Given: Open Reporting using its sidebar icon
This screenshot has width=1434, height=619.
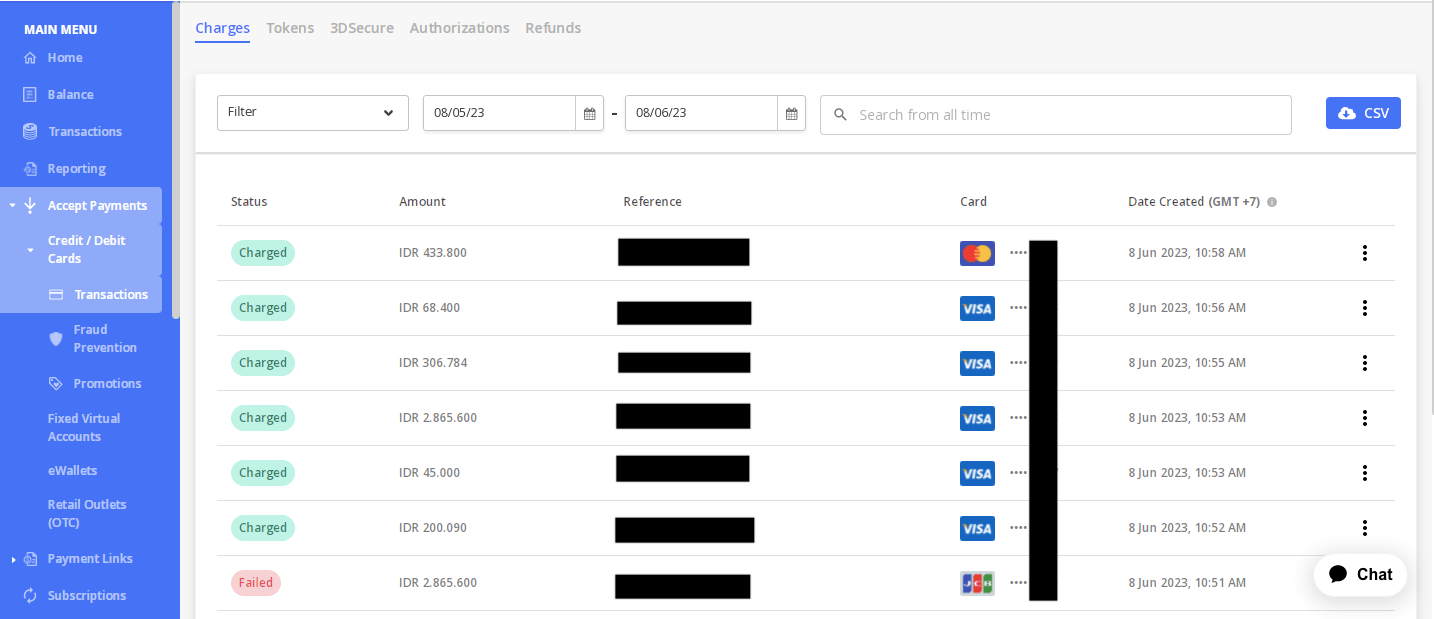Looking at the screenshot, I should [x=30, y=168].
